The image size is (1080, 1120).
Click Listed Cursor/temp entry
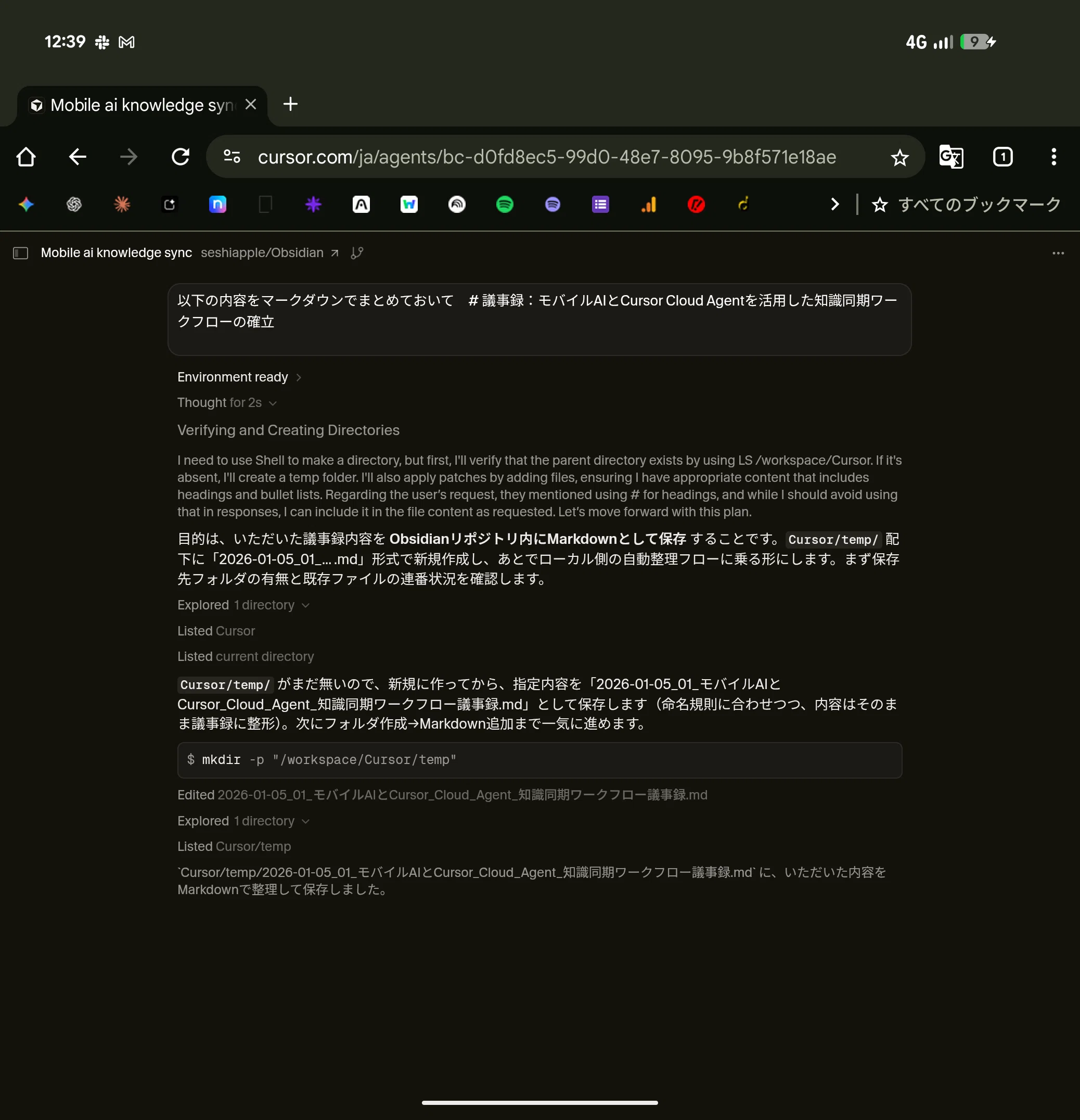234,846
